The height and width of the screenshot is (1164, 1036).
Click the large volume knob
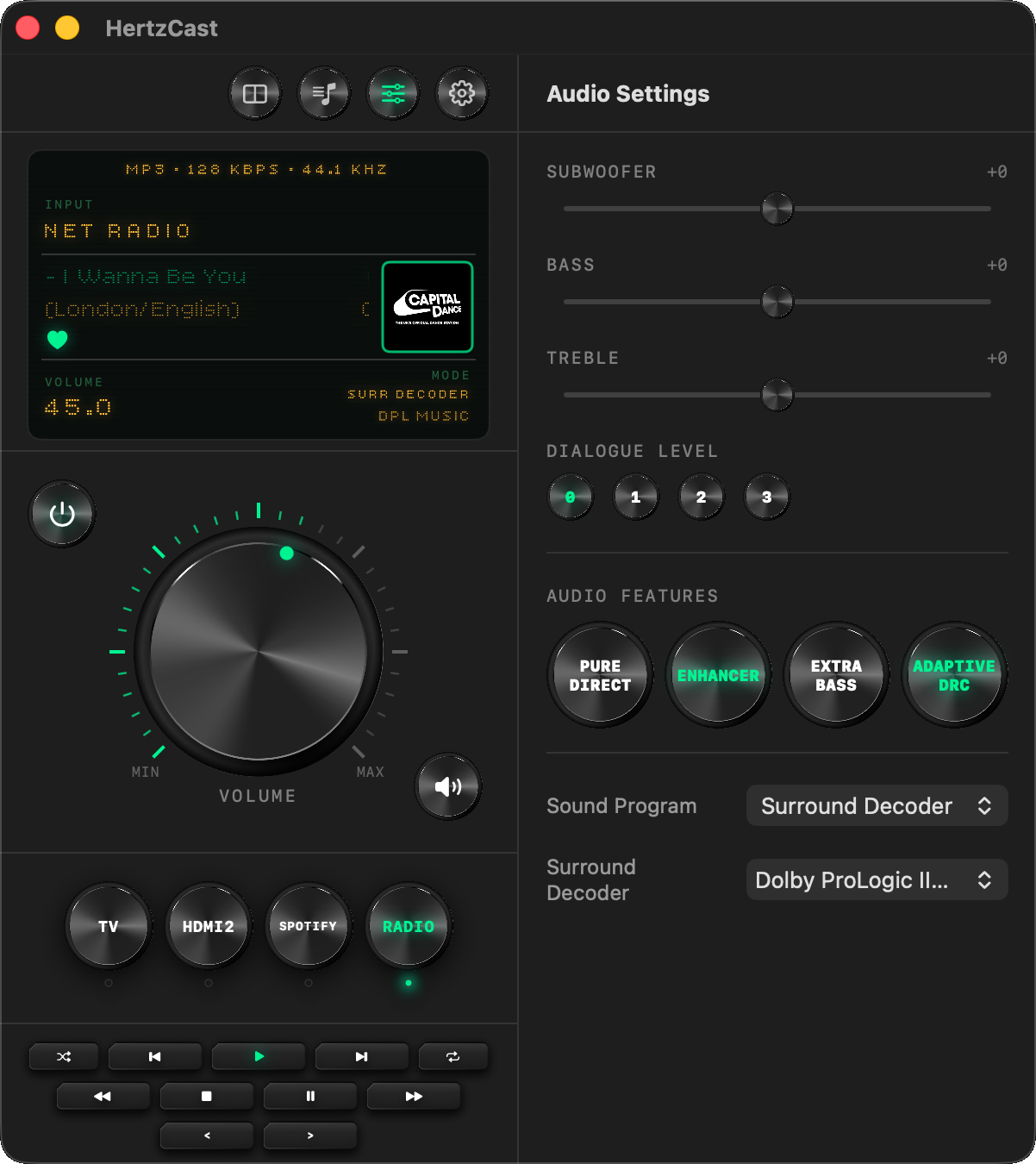[259, 651]
